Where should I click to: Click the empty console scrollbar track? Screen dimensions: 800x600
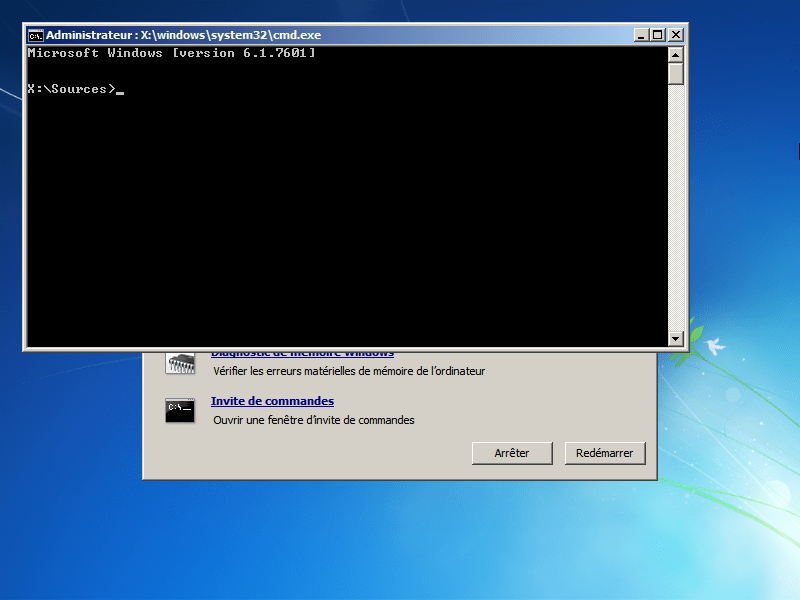[676, 208]
